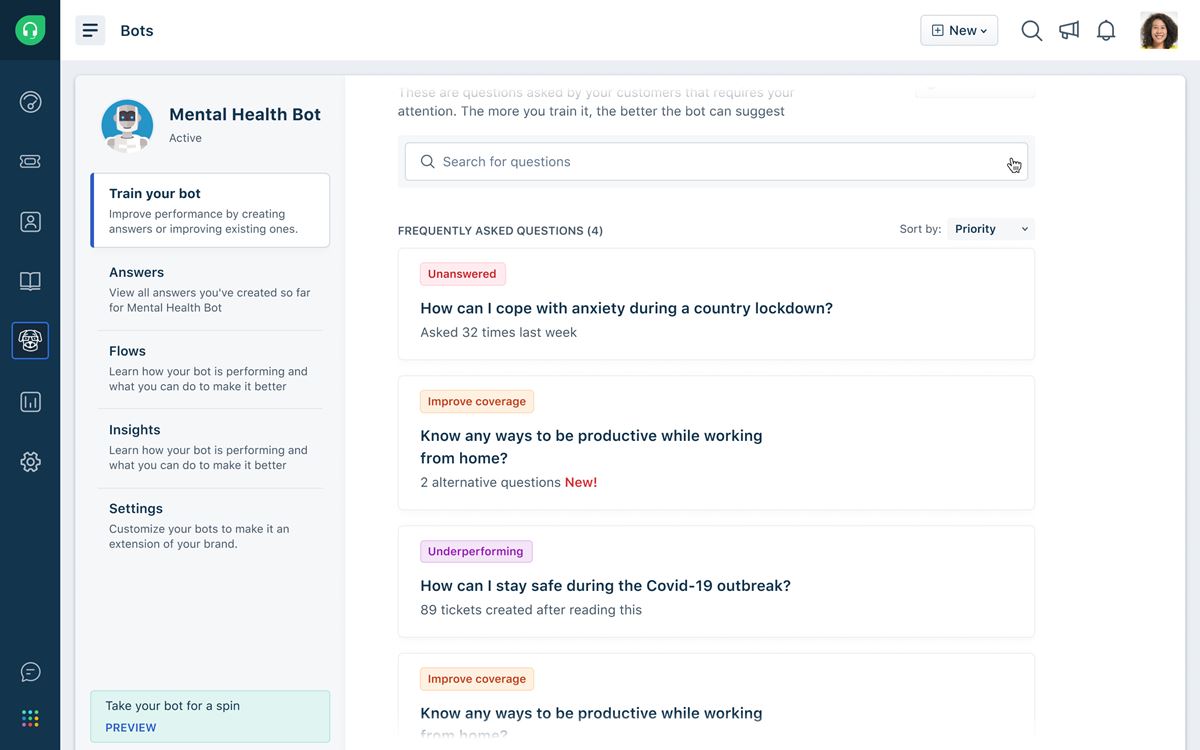1200x750 pixels.
Task: Open the anxiety during lockdown question
Action: [626, 308]
